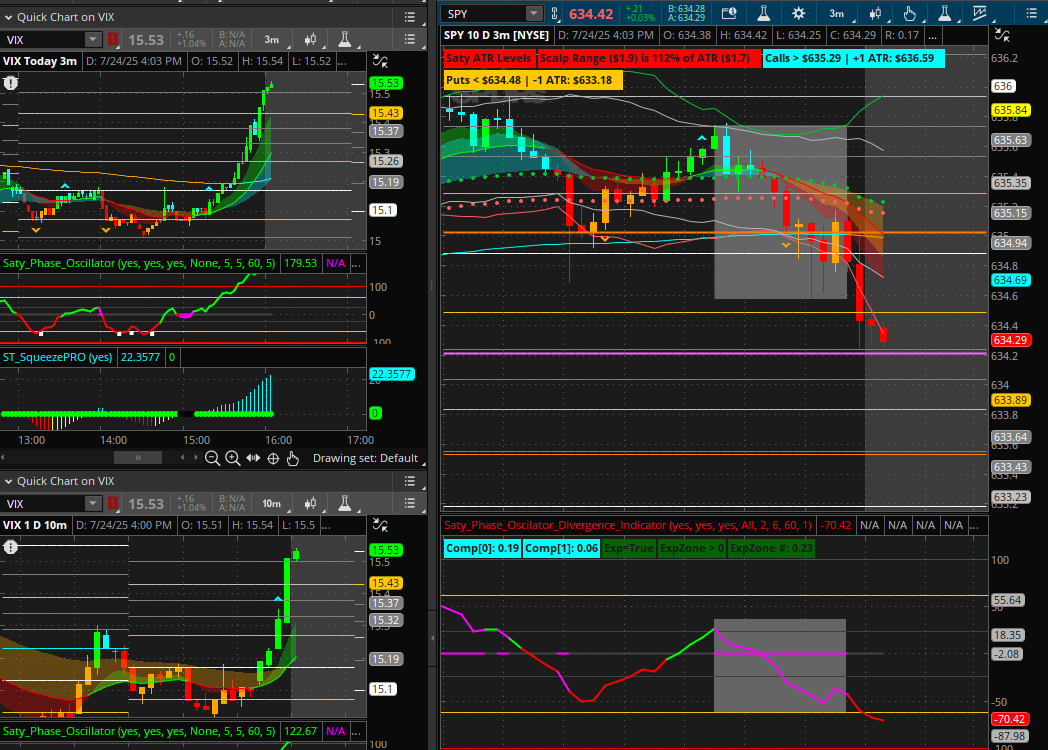The image size is (1048, 750).
Task: Expand the top Saty_Phase_Oscillator '...' values
Action: (x=356, y=263)
